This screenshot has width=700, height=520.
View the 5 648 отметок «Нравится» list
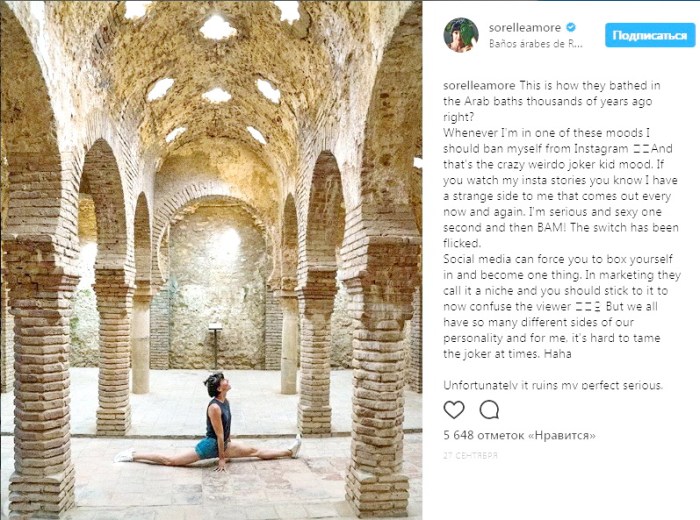point(519,435)
